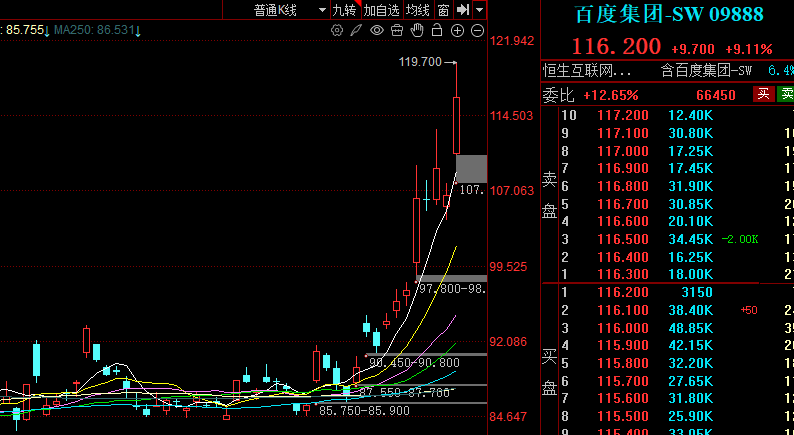Click the zoom out minus icon
This screenshot has width=794, height=435.
477,31
